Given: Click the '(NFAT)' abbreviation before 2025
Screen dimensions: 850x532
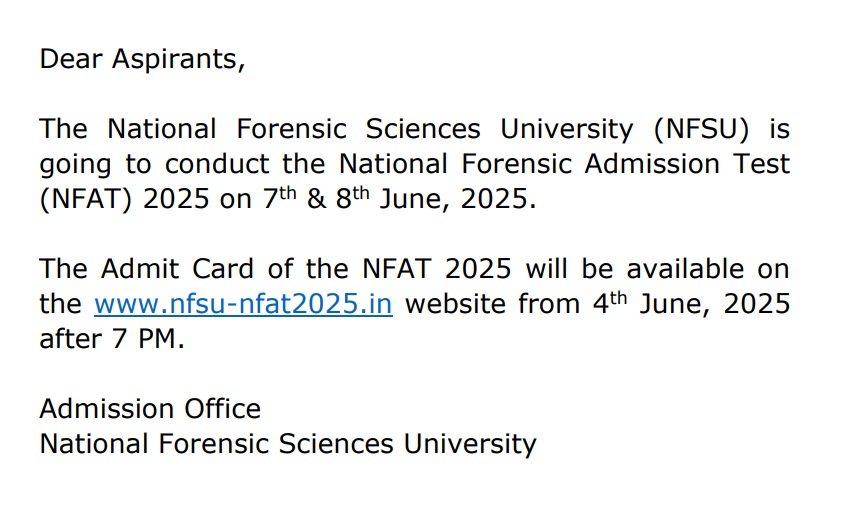Looking at the screenshot, I should tap(86, 199).
